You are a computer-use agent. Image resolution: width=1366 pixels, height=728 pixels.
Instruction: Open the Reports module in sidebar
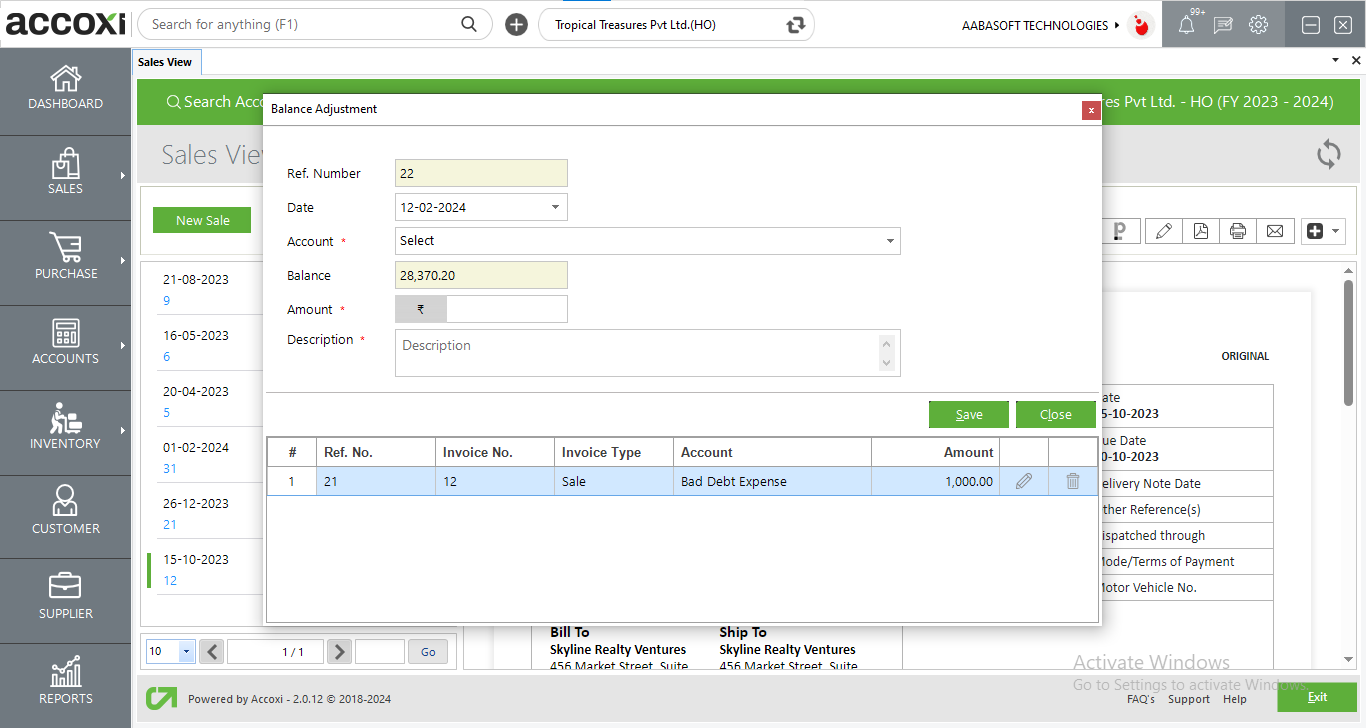coord(65,684)
